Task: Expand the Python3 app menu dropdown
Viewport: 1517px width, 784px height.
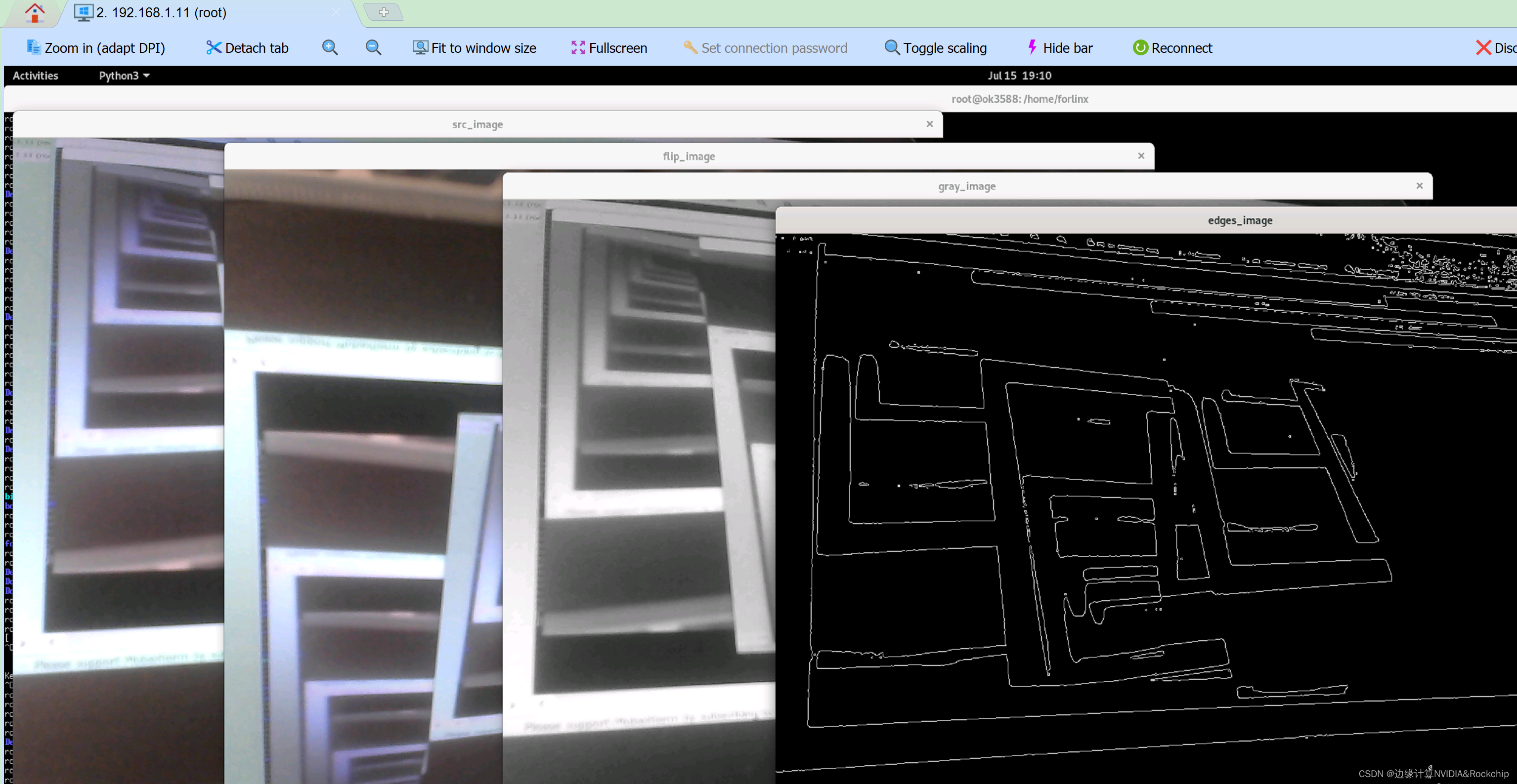Action: [x=124, y=76]
